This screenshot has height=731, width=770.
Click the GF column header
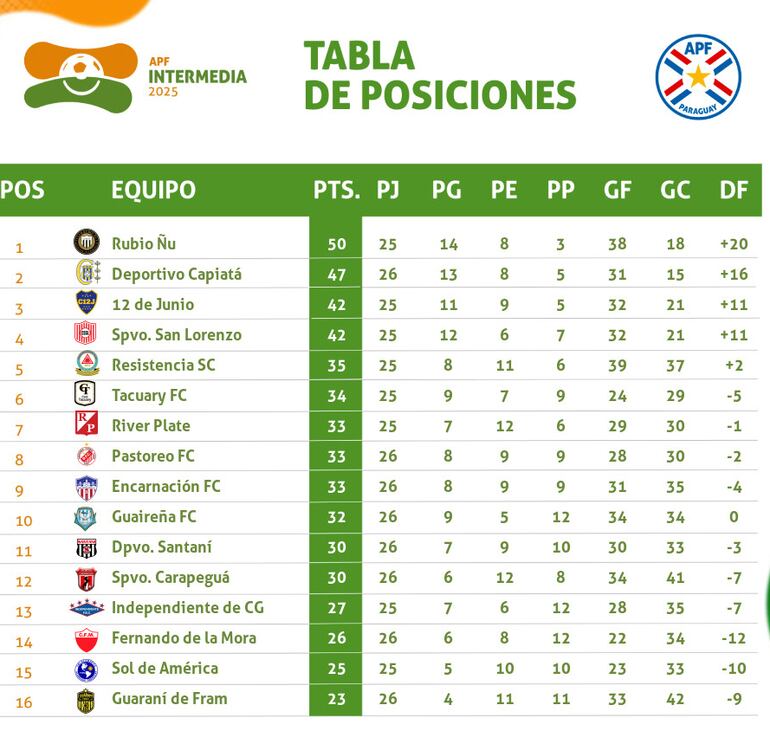tap(617, 190)
